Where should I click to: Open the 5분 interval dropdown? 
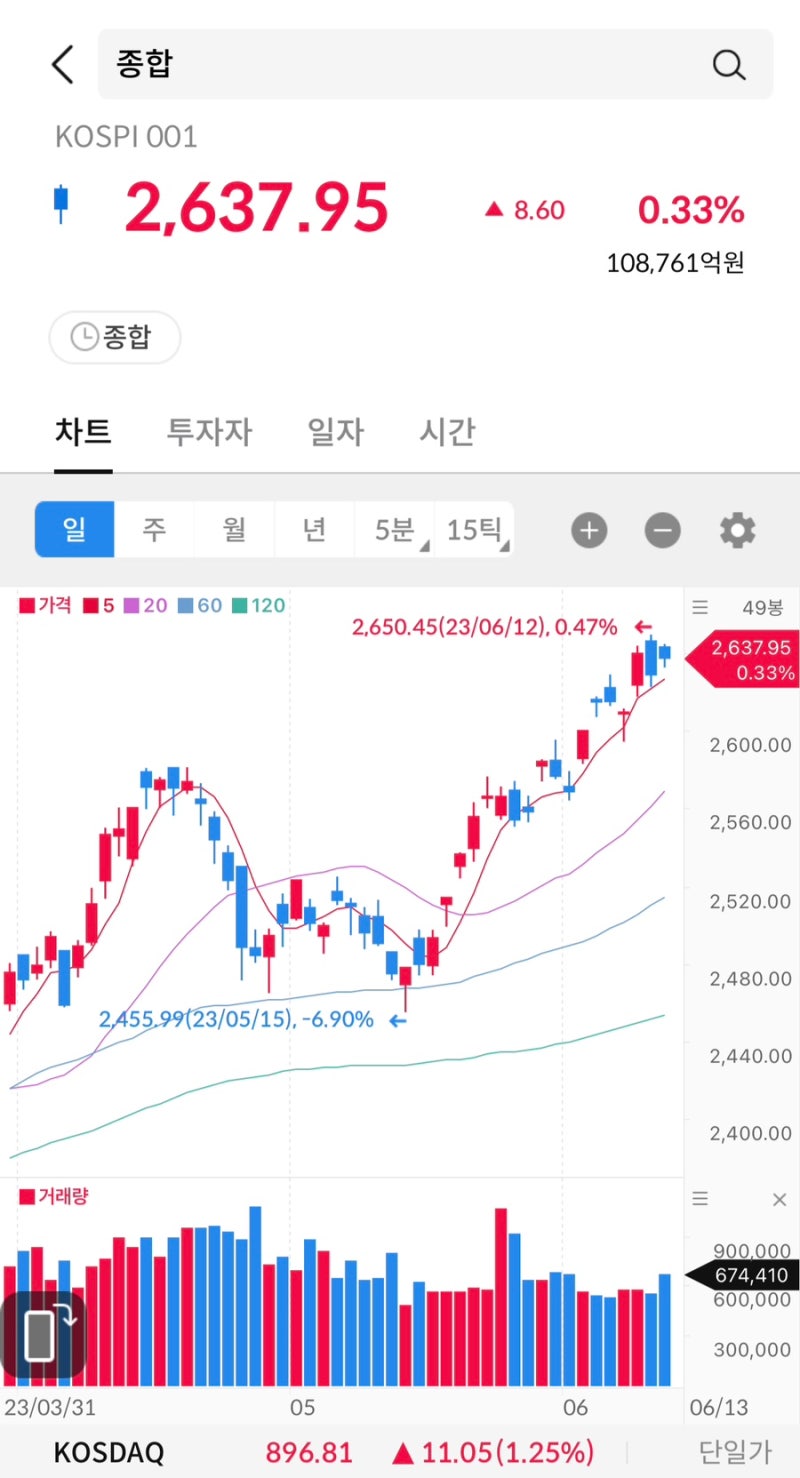pos(394,530)
